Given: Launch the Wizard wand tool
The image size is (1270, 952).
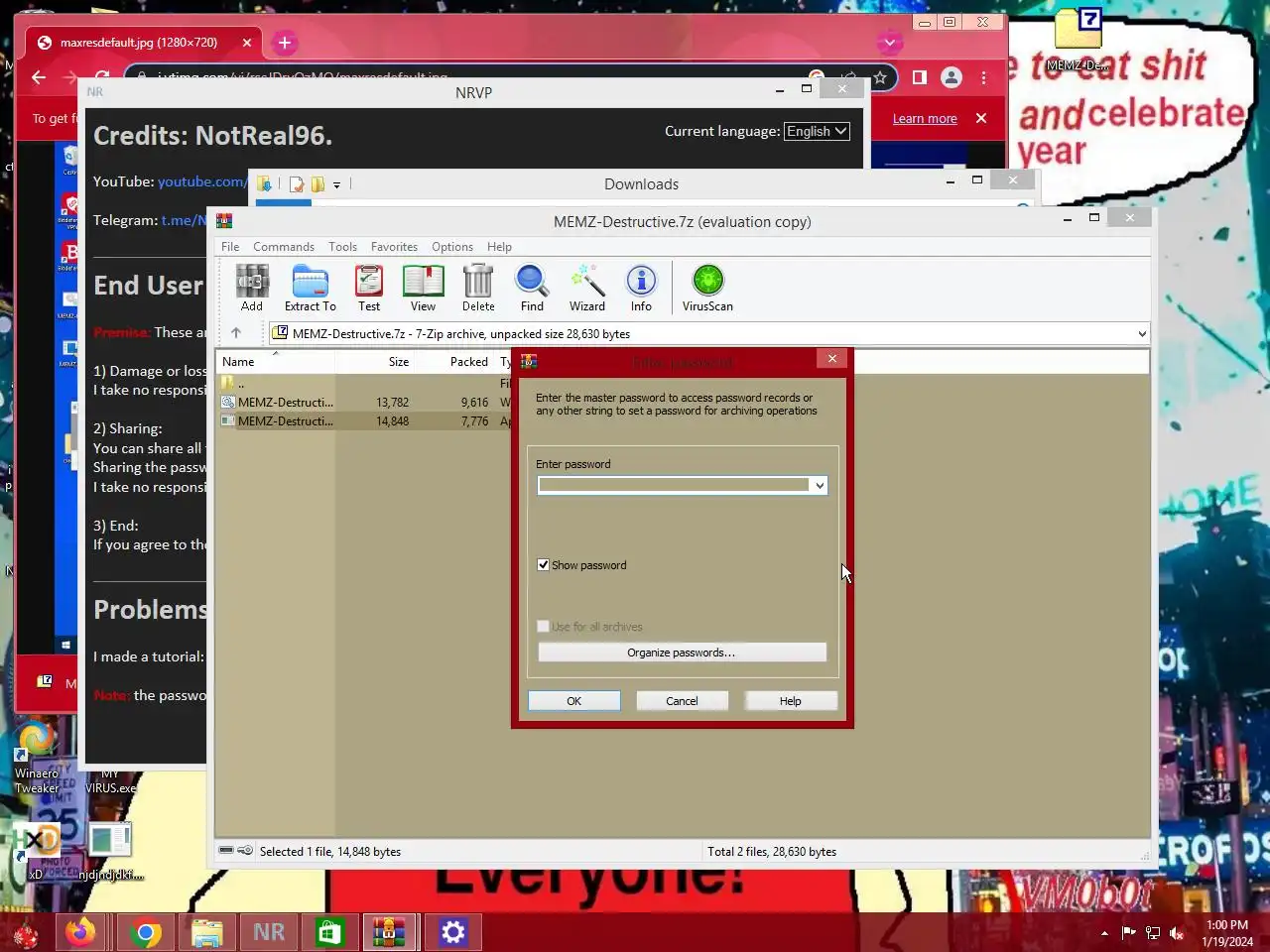Looking at the screenshot, I should point(587,289).
